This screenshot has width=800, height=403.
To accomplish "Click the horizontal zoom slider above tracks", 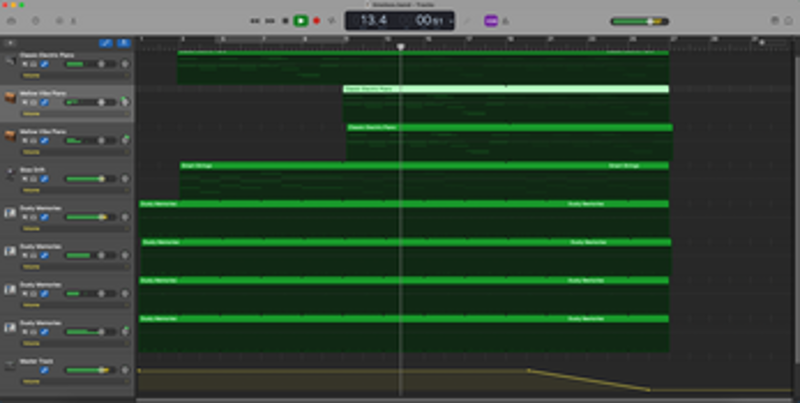I will [x=772, y=43].
